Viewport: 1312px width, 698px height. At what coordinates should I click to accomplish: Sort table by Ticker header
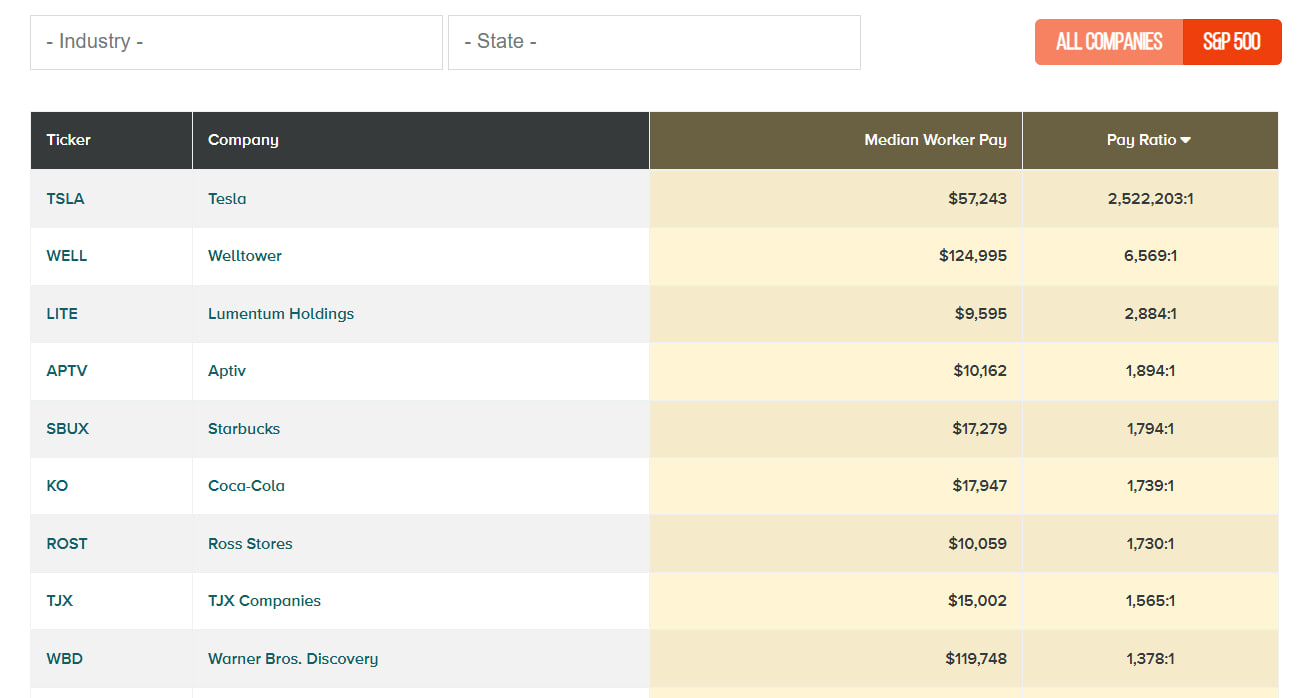[x=68, y=140]
